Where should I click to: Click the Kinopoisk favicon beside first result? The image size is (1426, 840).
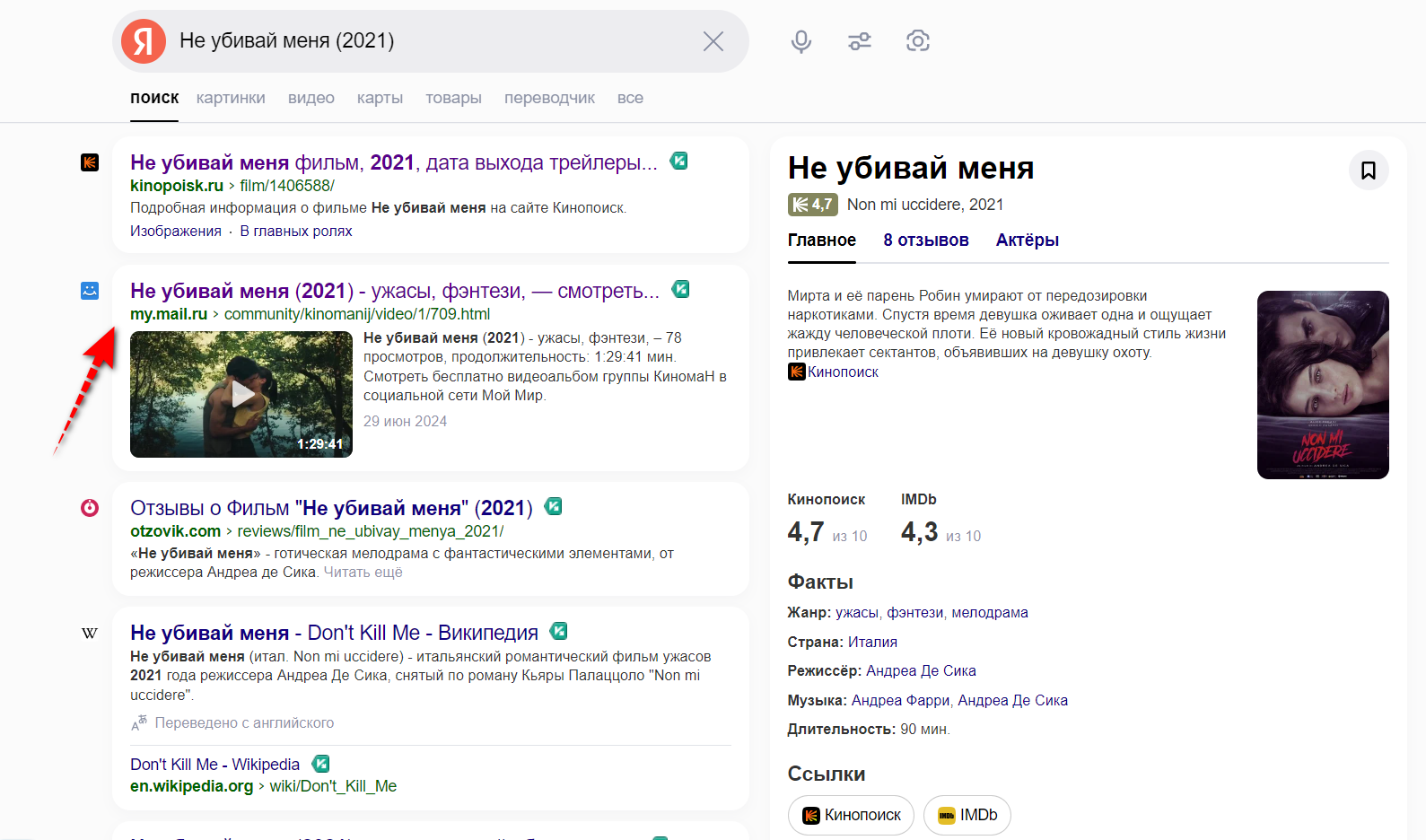[x=90, y=162]
